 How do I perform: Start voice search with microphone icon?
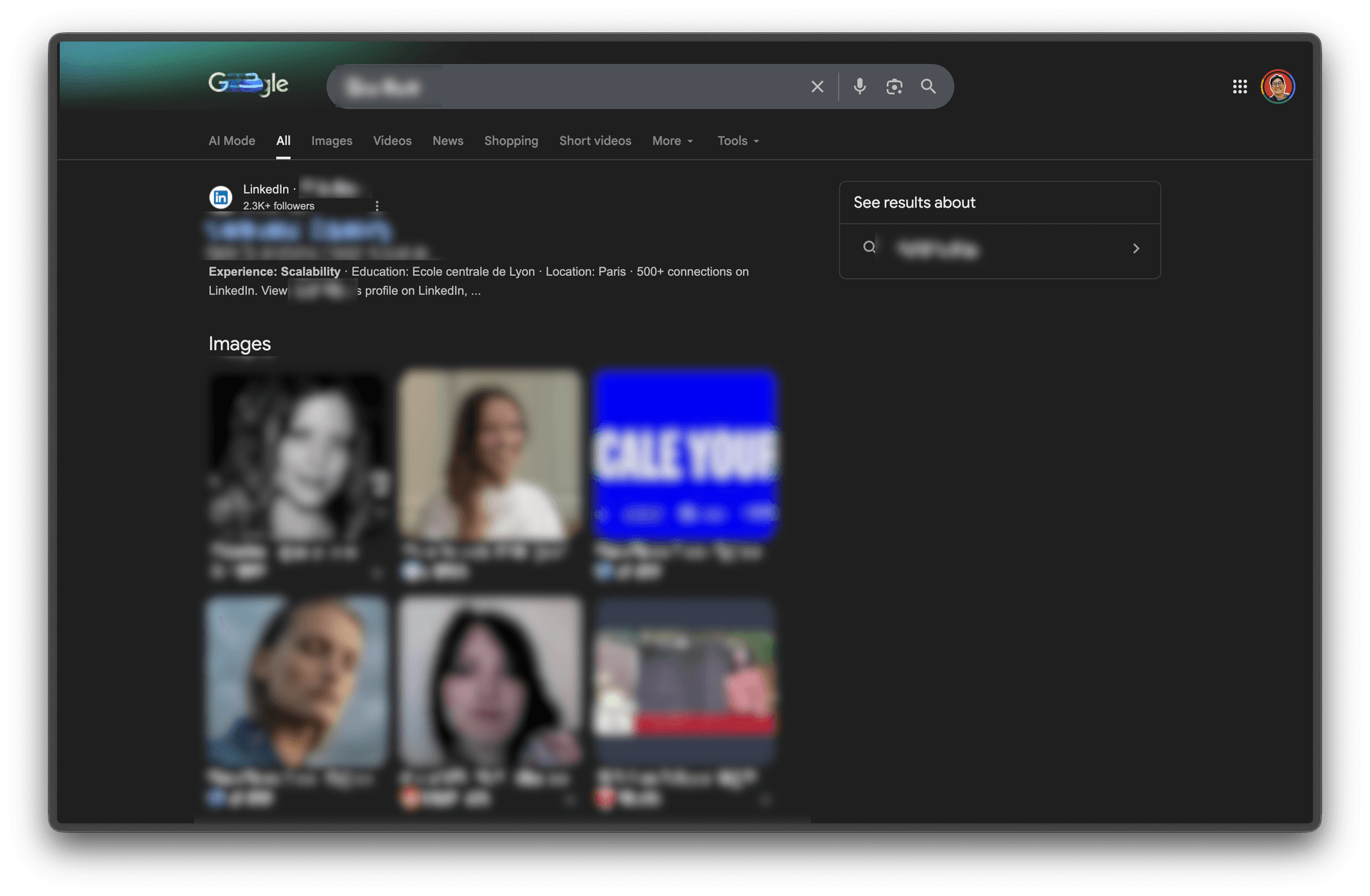859,86
